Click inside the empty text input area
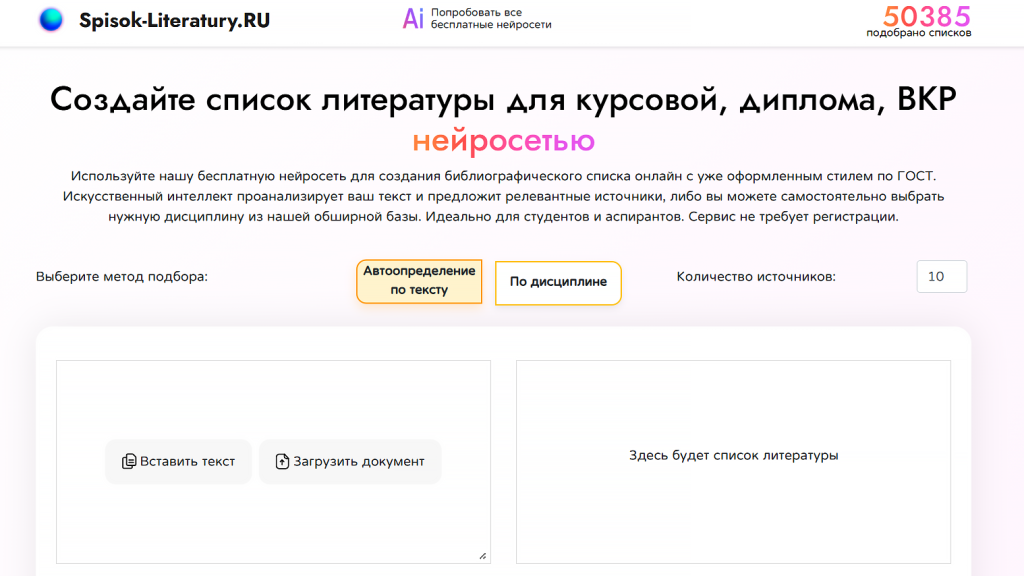The image size is (1024, 576). pos(272,400)
